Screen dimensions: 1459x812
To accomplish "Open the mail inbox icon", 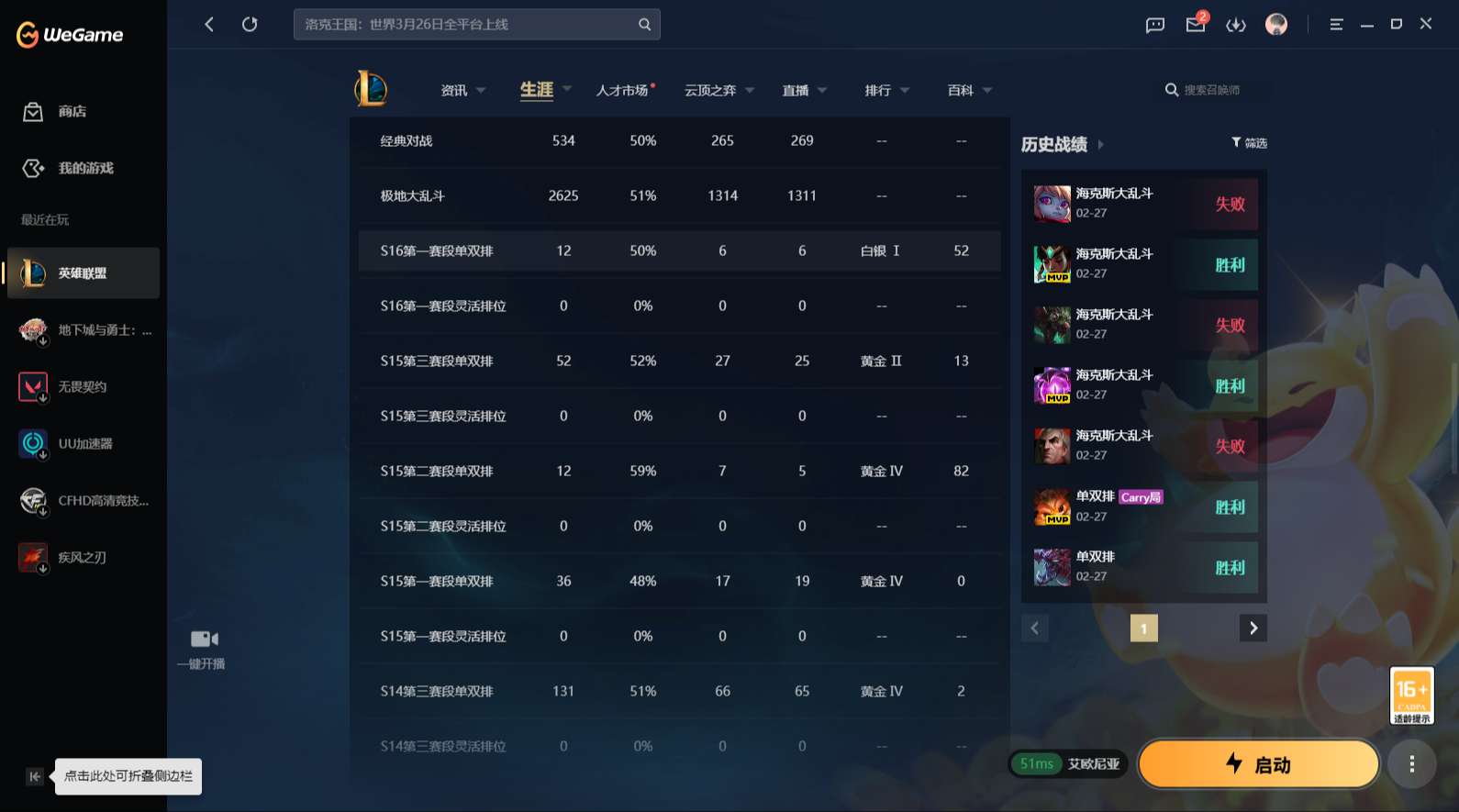I will [1195, 25].
